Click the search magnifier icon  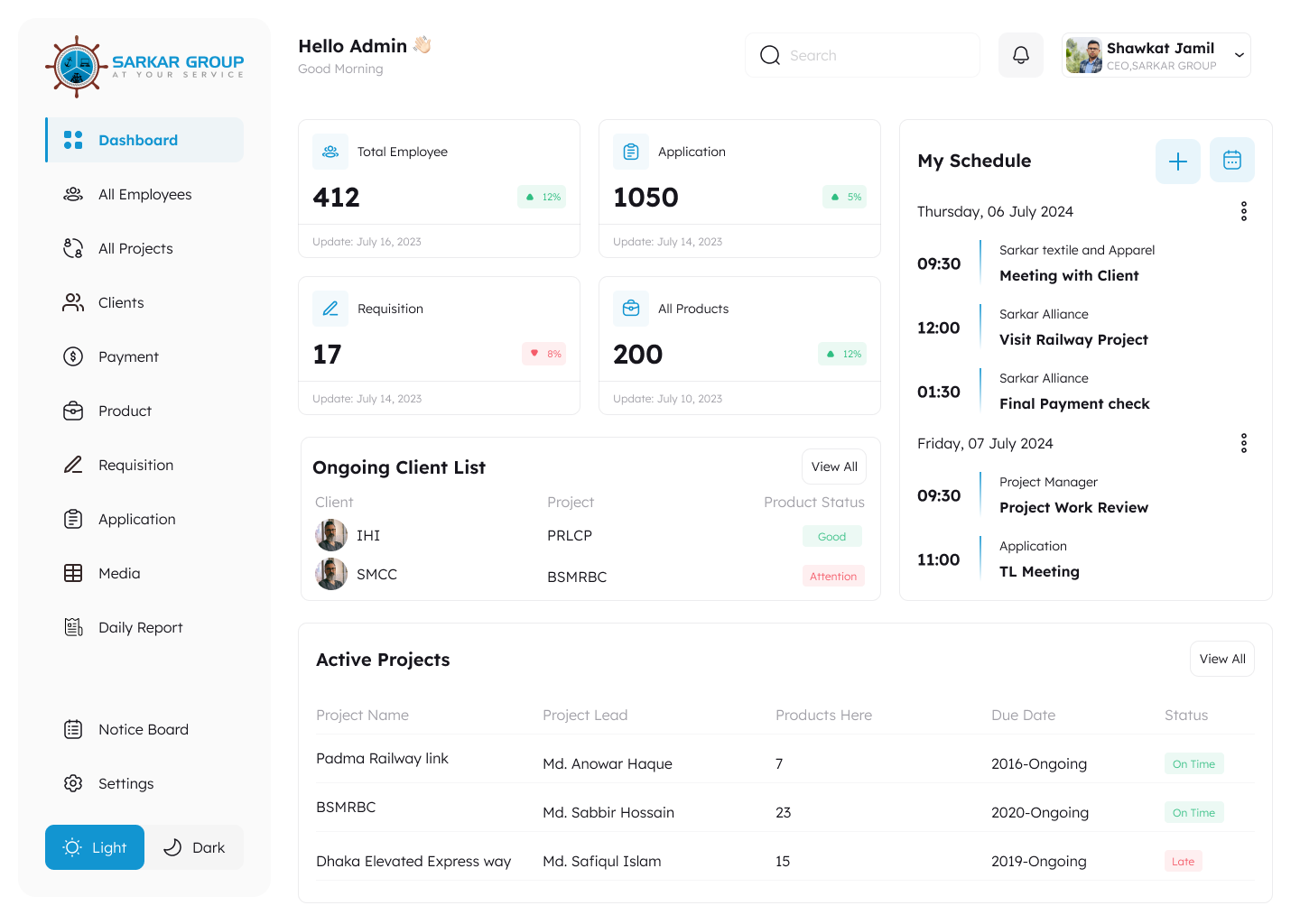click(x=770, y=55)
